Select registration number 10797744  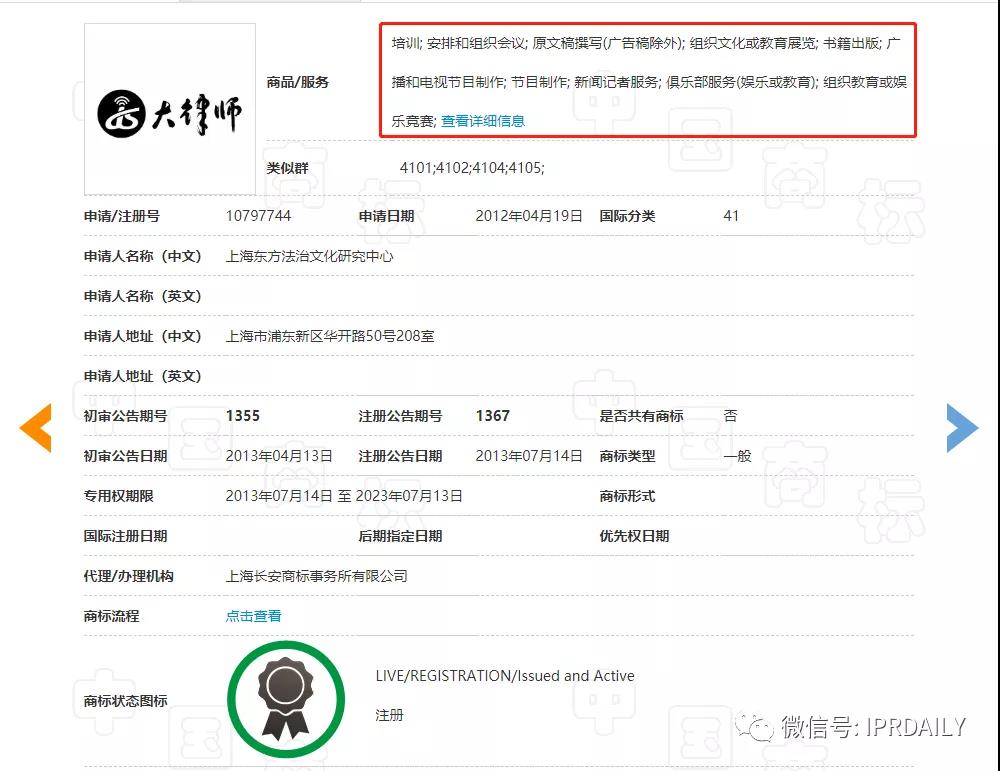[x=258, y=216]
